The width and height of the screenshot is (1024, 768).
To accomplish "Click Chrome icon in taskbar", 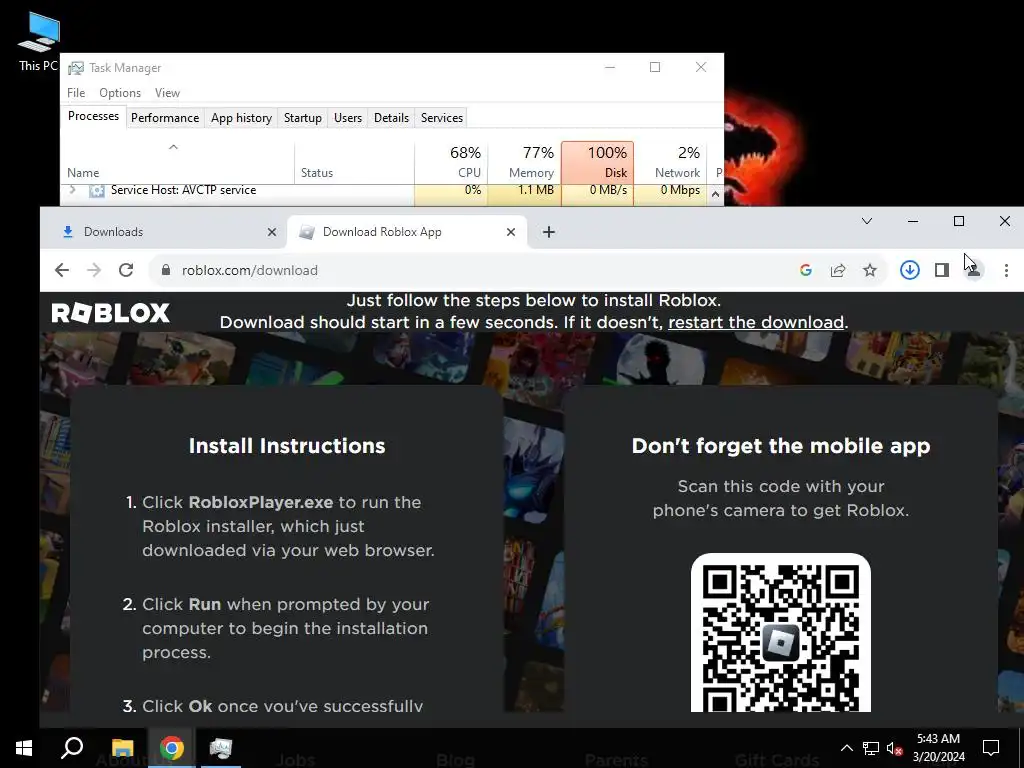I will [x=172, y=748].
